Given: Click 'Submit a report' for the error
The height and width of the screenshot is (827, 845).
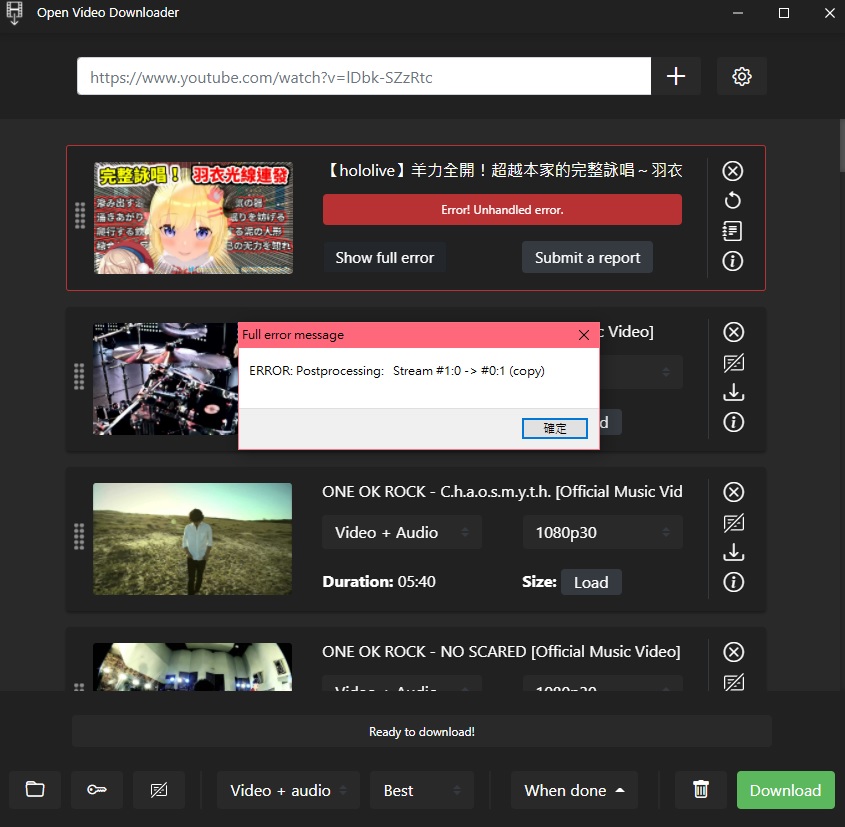Looking at the screenshot, I should click(587, 257).
